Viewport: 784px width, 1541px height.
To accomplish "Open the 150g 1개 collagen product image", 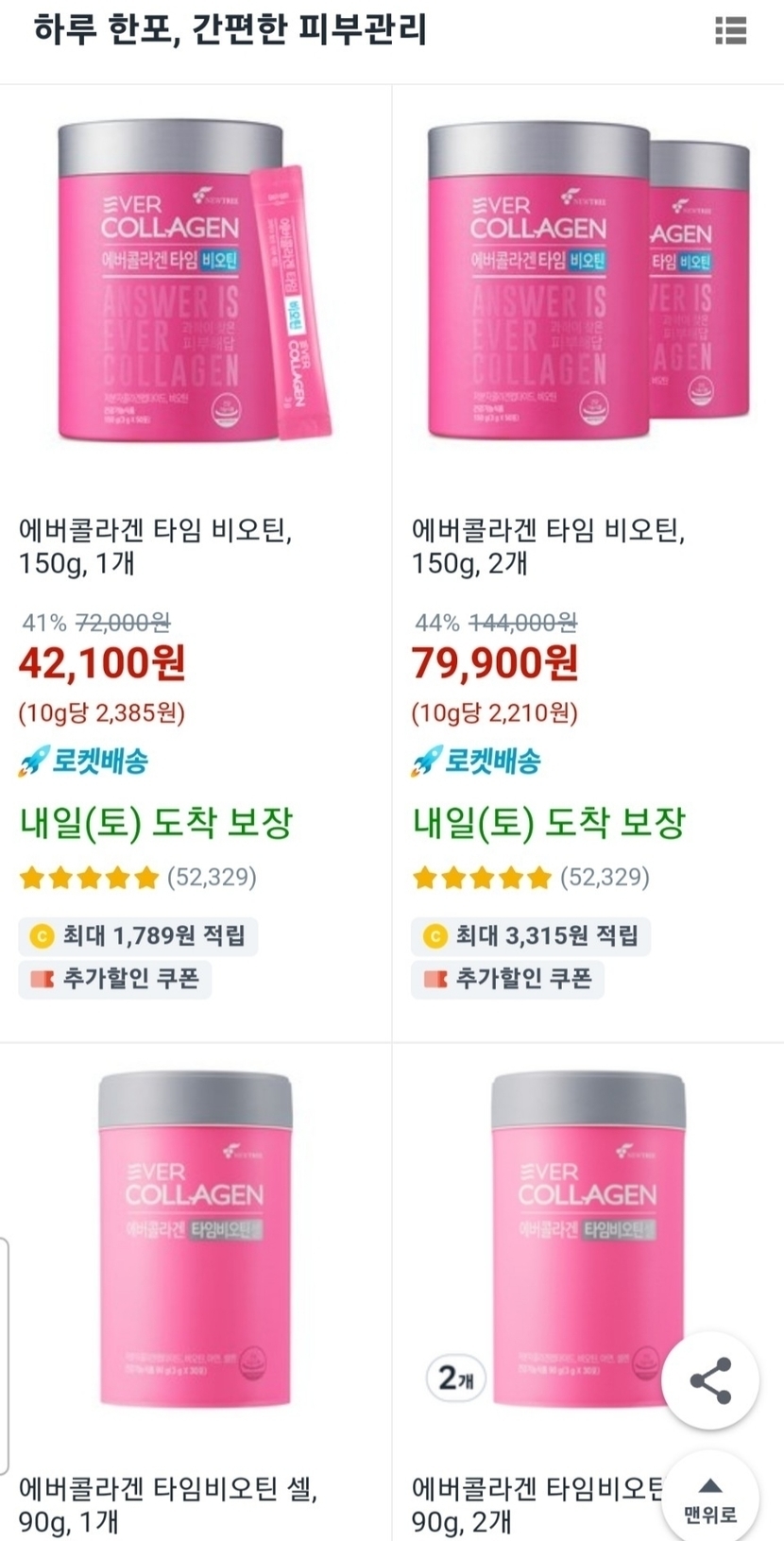I will click(x=196, y=281).
